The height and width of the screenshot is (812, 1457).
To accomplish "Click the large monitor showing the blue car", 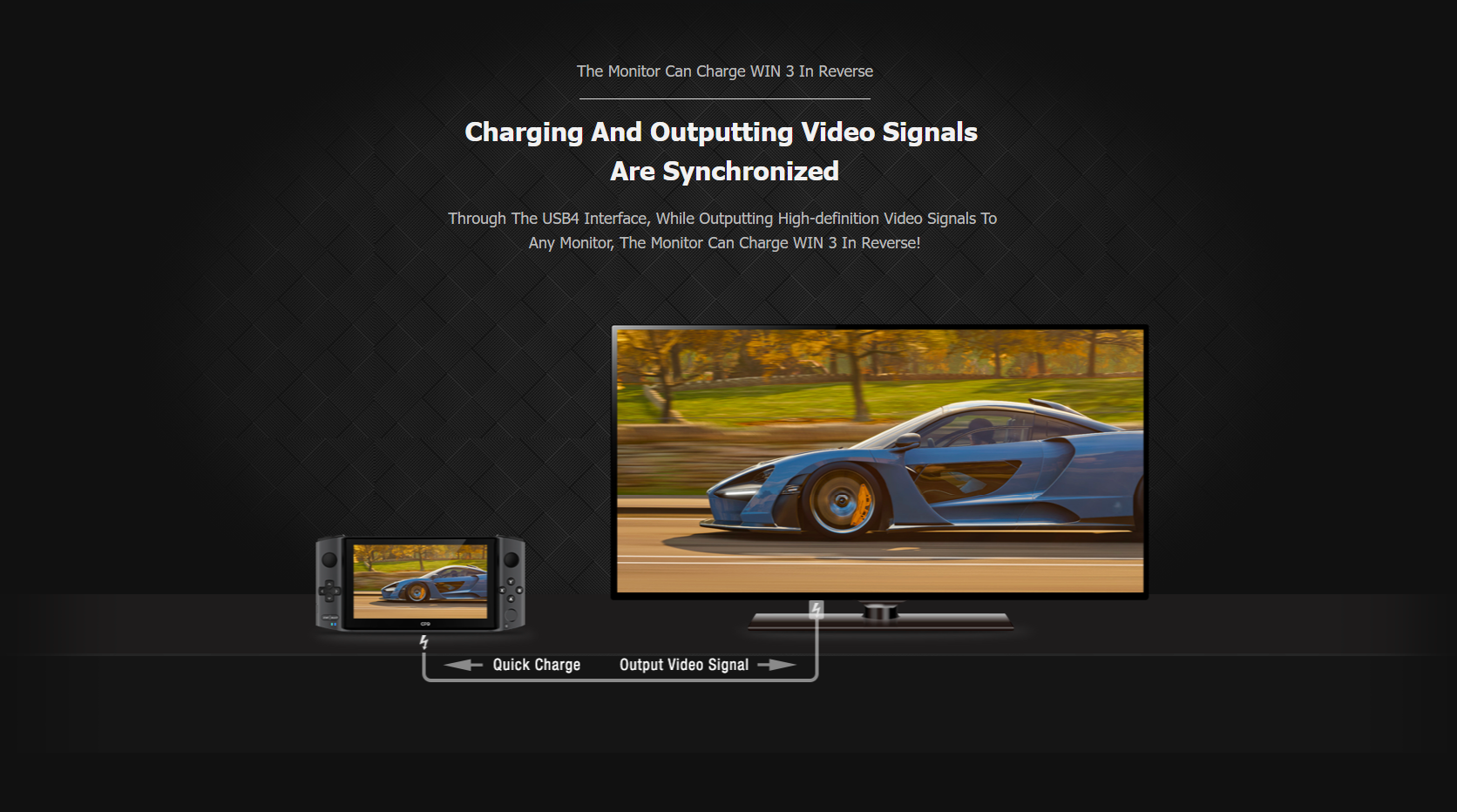I will pyautogui.click(x=880, y=462).
